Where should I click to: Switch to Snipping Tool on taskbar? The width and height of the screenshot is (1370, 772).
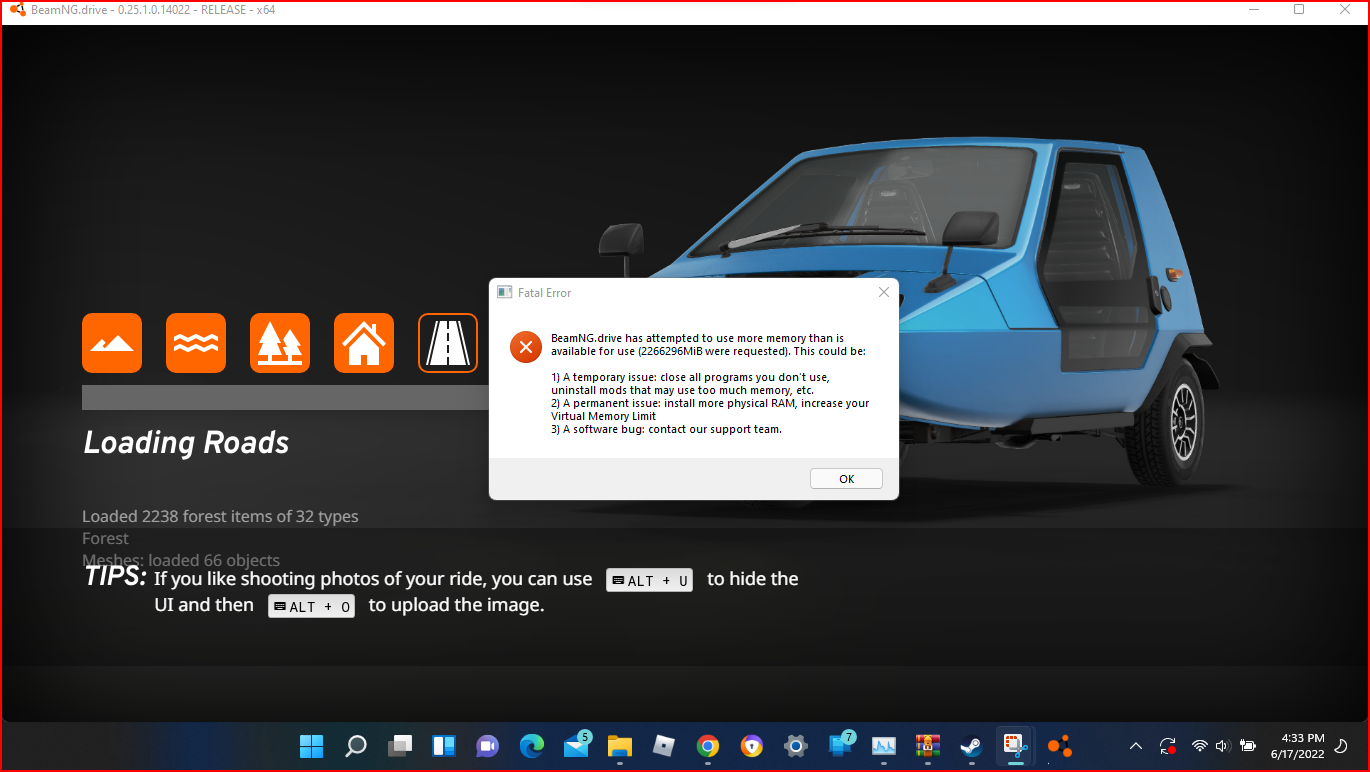click(1015, 746)
